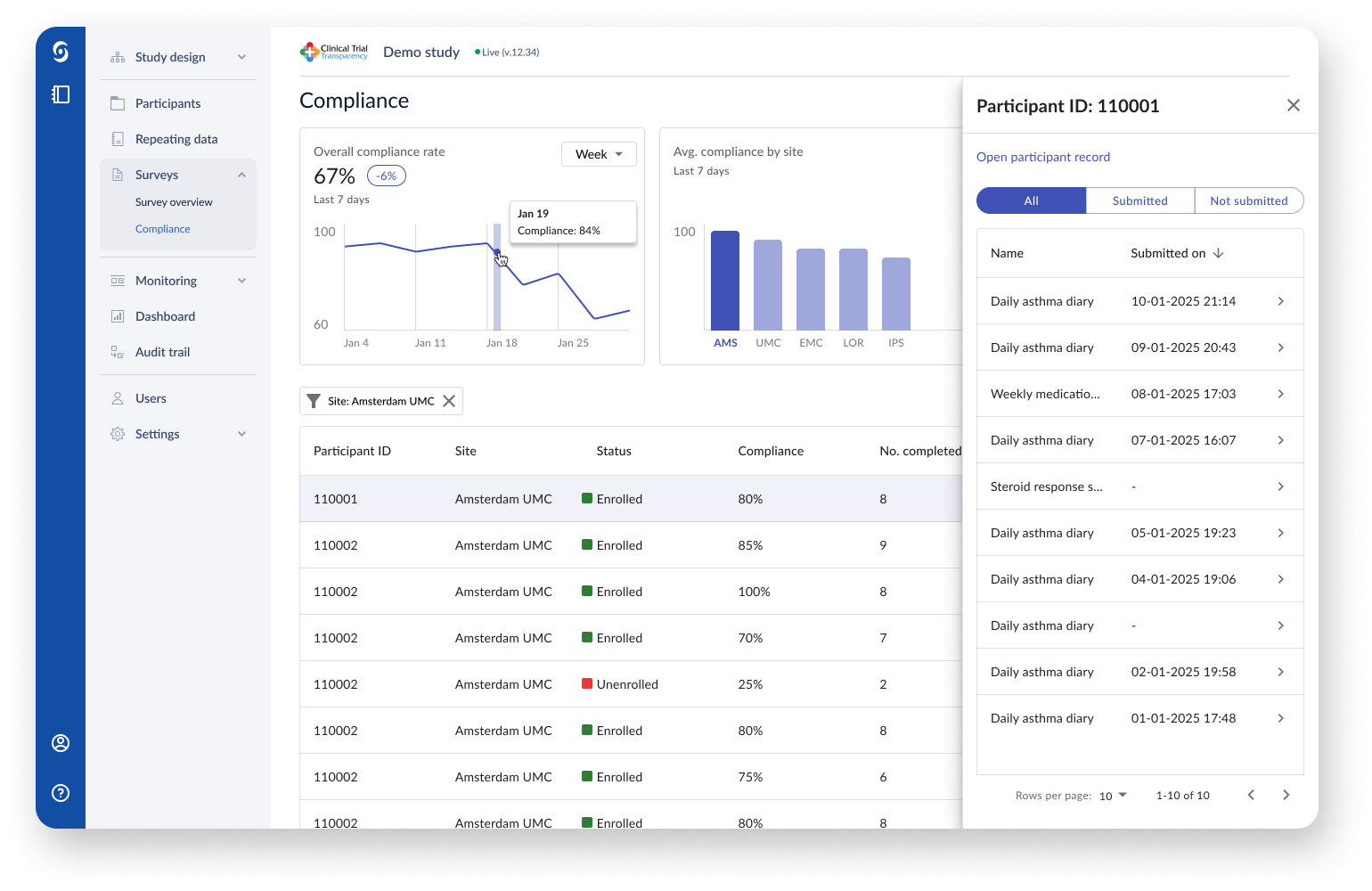1372x891 pixels.
Task: Open Daily asthma diary 09-01-2025 20:43 entry
Action: [x=1140, y=347]
